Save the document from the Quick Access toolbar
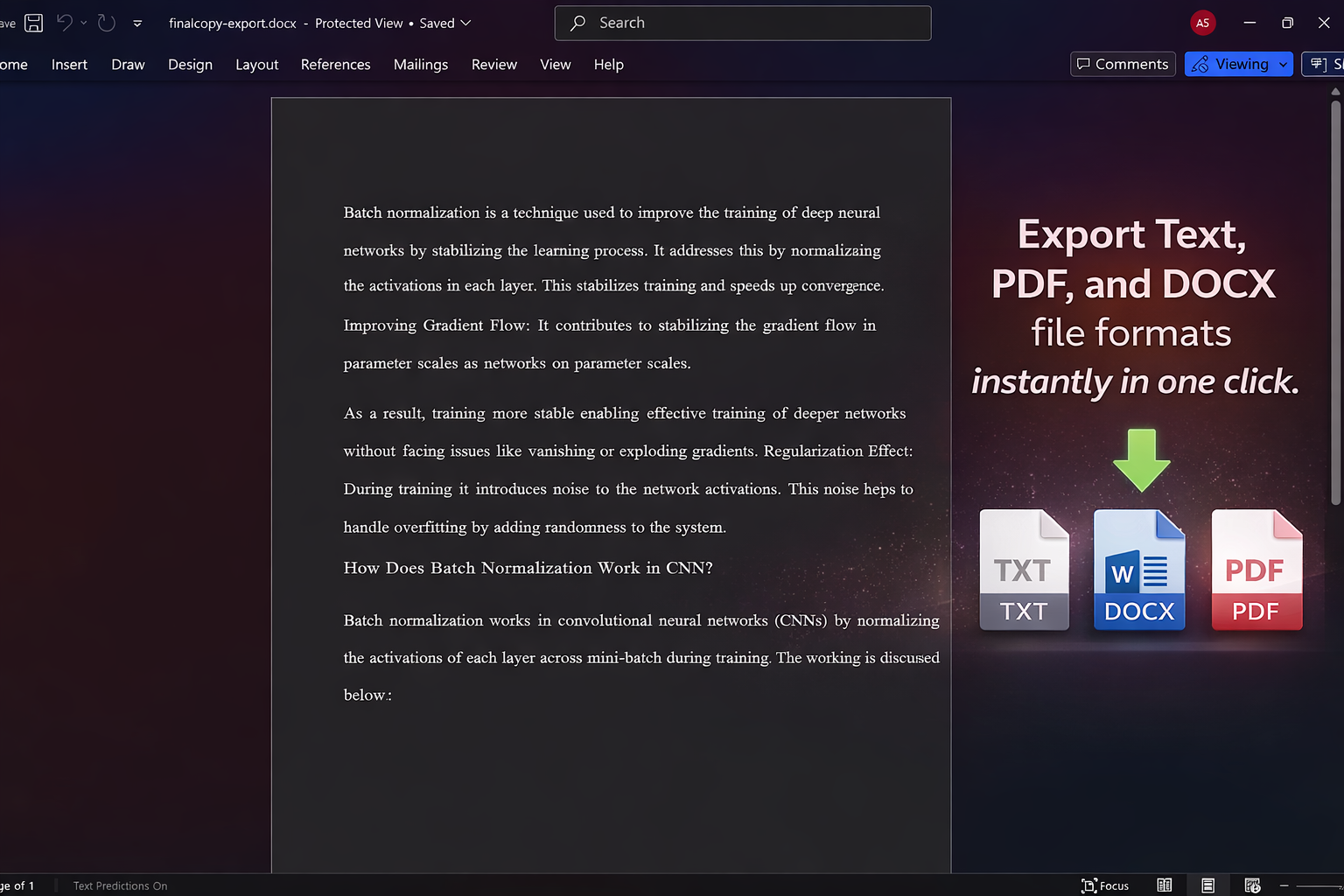 tap(33, 23)
